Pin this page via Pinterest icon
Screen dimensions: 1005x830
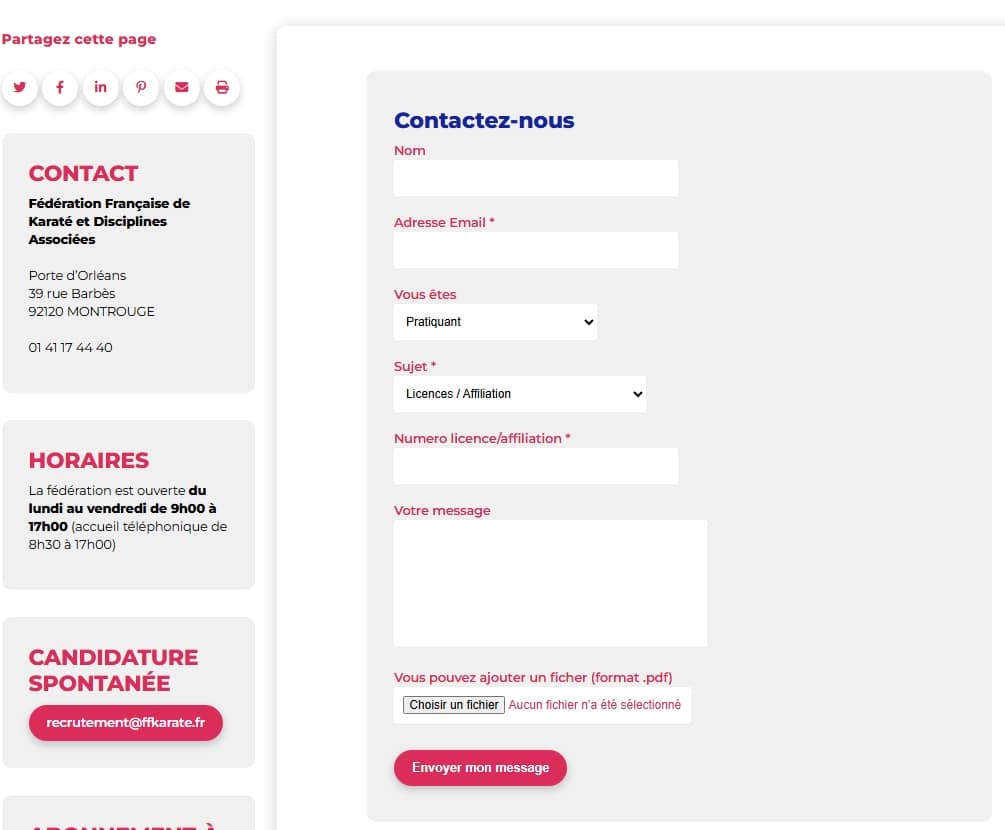pos(141,88)
